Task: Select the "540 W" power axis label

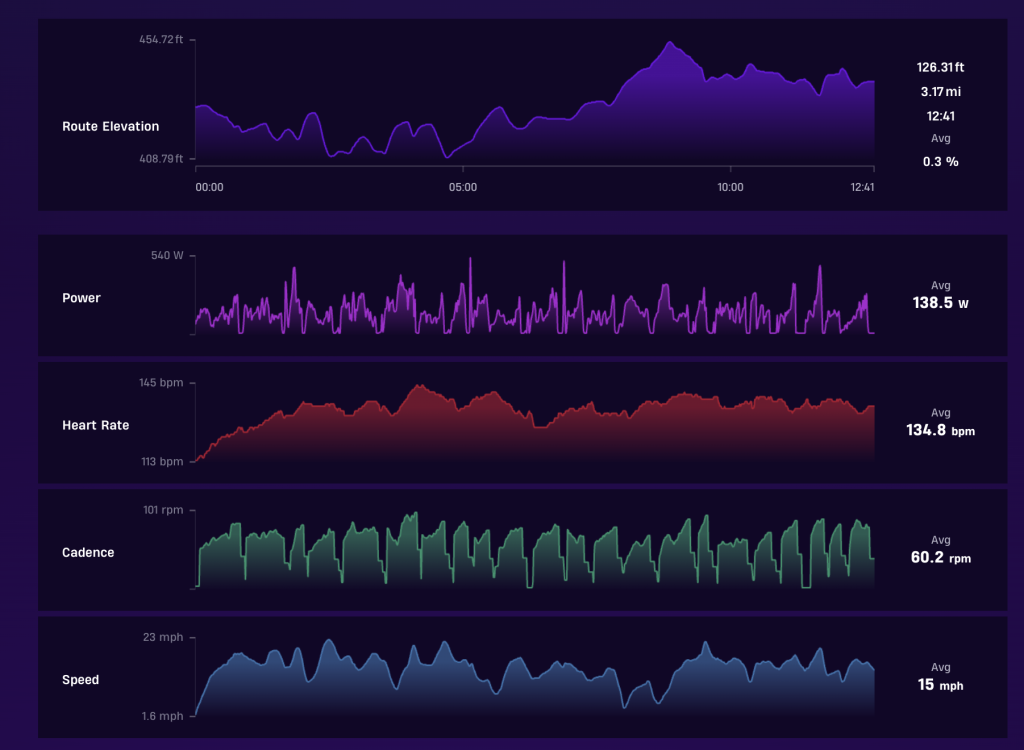Action: (x=167, y=255)
